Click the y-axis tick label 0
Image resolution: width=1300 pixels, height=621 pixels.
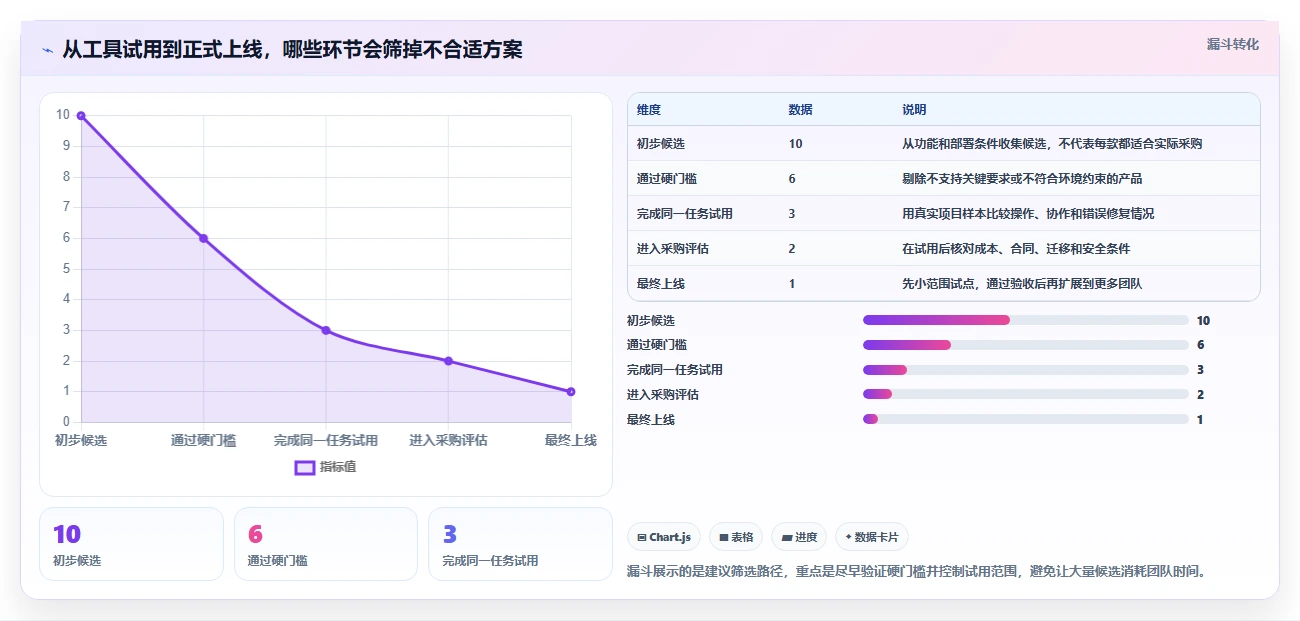(66, 422)
